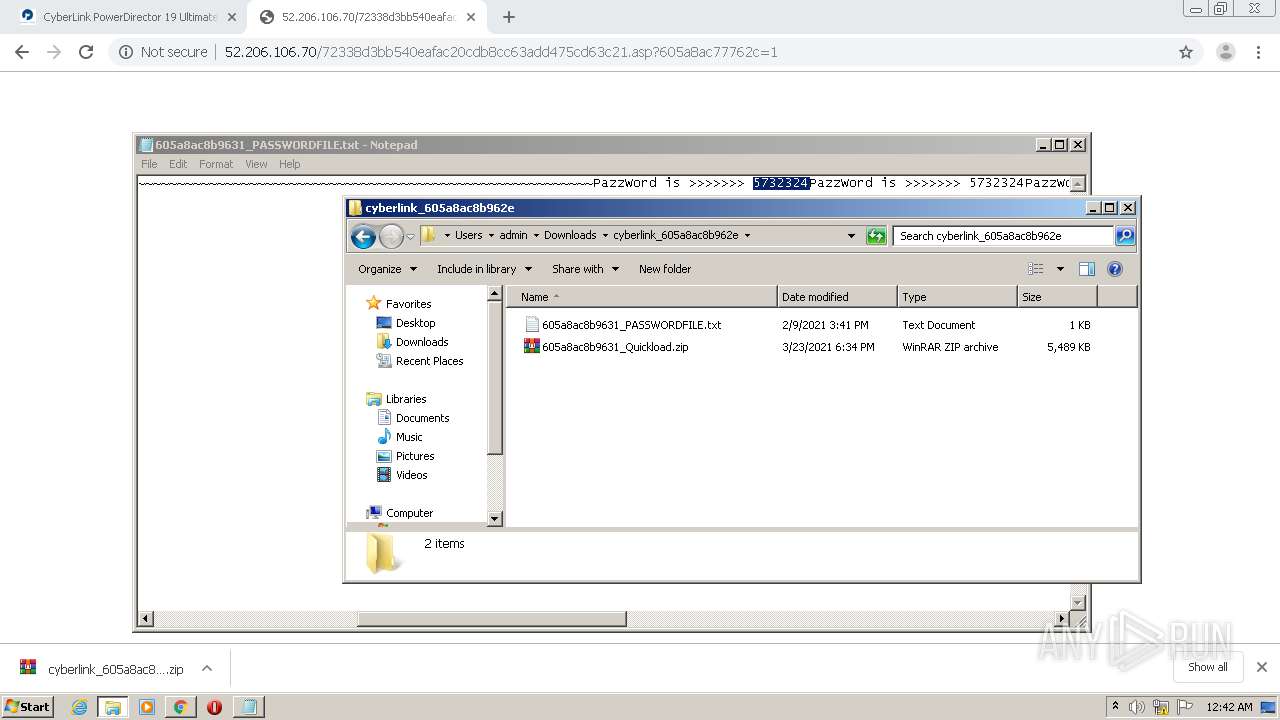Sort files by Date modified column

(x=837, y=297)
